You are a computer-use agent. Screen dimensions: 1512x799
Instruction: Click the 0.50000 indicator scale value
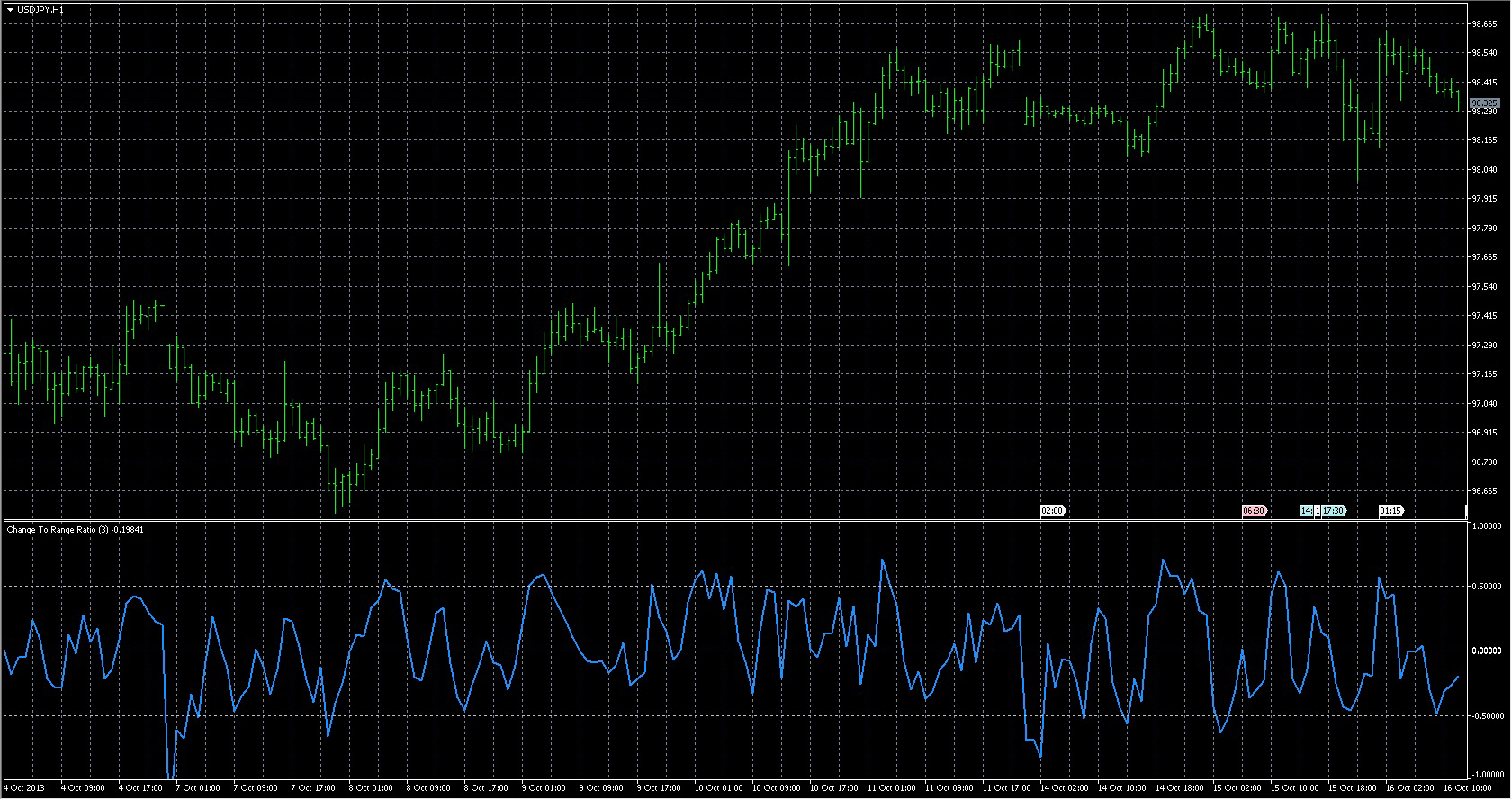pos(1487,587)
